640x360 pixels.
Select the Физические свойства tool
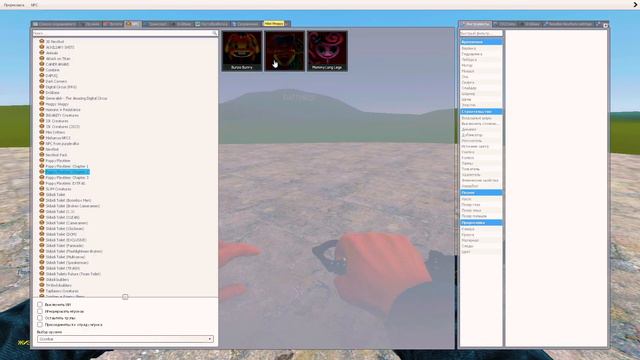pyautogui.click(x=481, y=180)
